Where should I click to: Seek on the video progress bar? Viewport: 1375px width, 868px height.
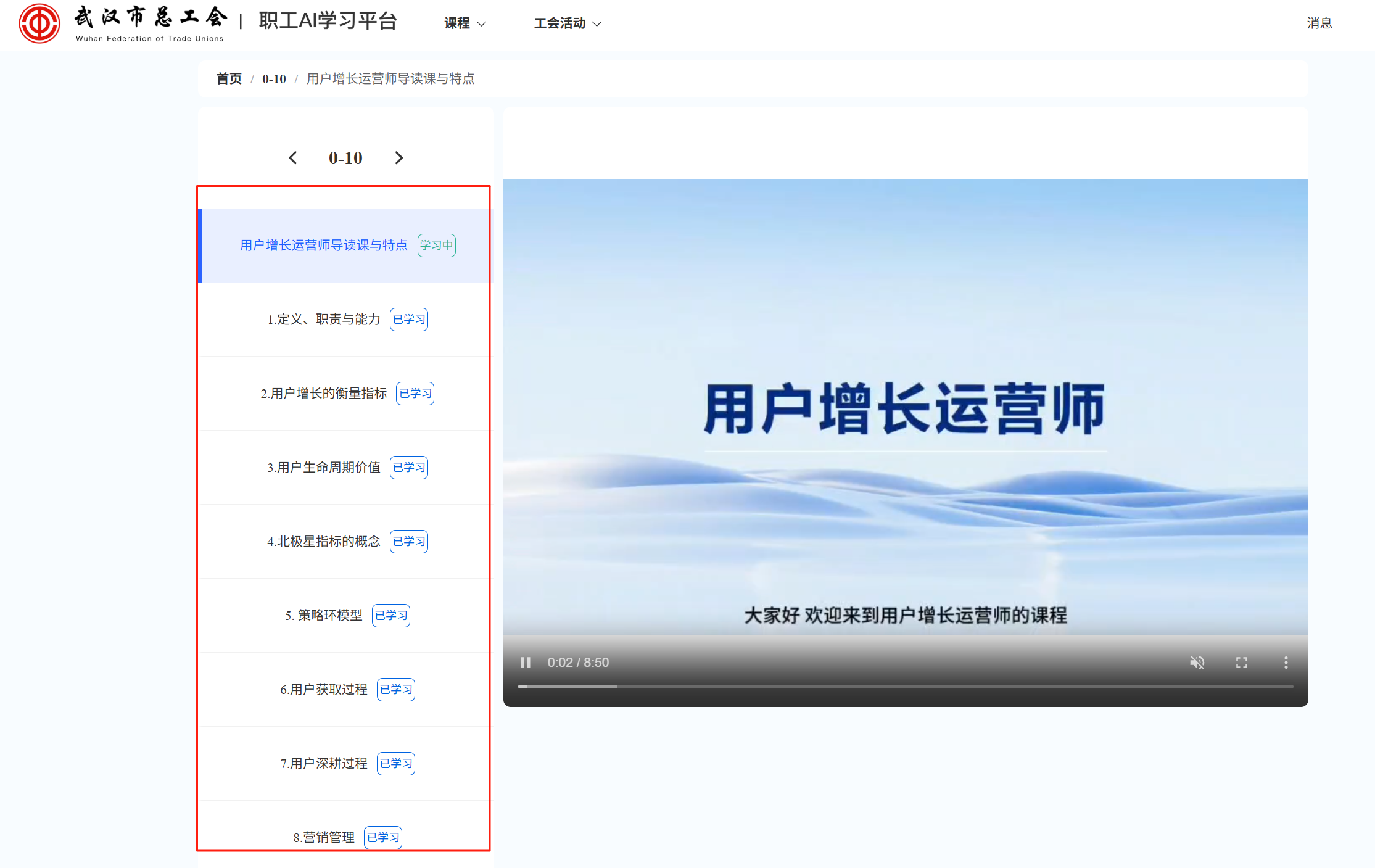[904, 686]
